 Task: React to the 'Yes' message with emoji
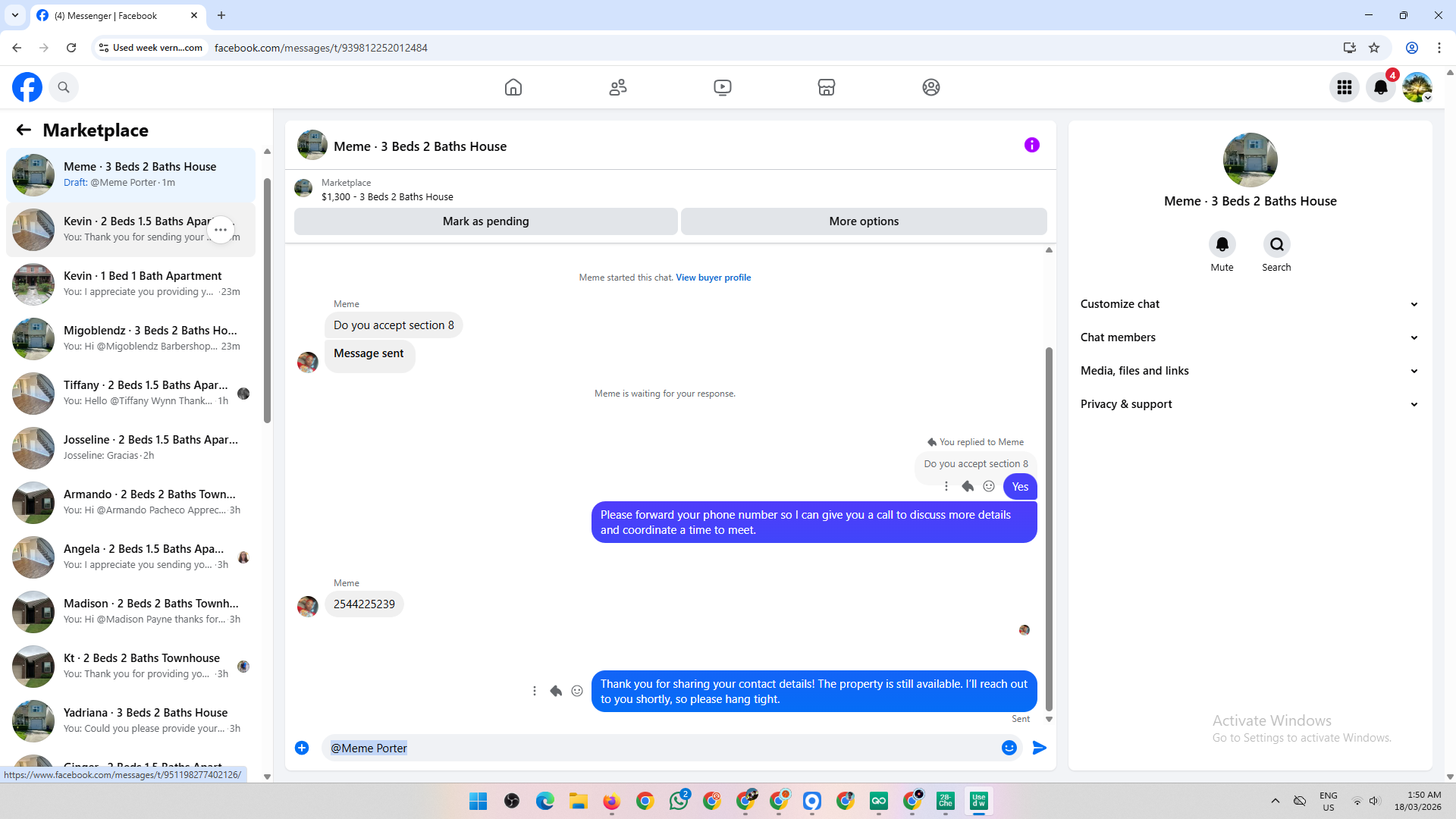[x=989, y=486]
